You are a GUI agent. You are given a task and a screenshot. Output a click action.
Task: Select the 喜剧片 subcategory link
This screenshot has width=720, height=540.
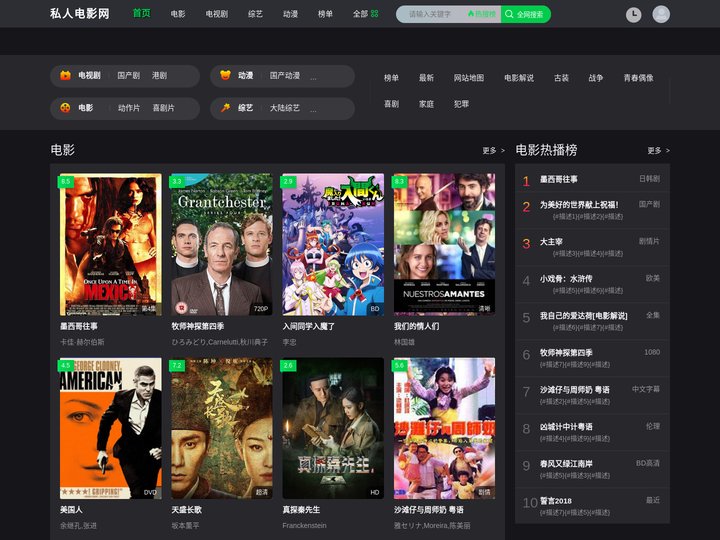[163, 108]
